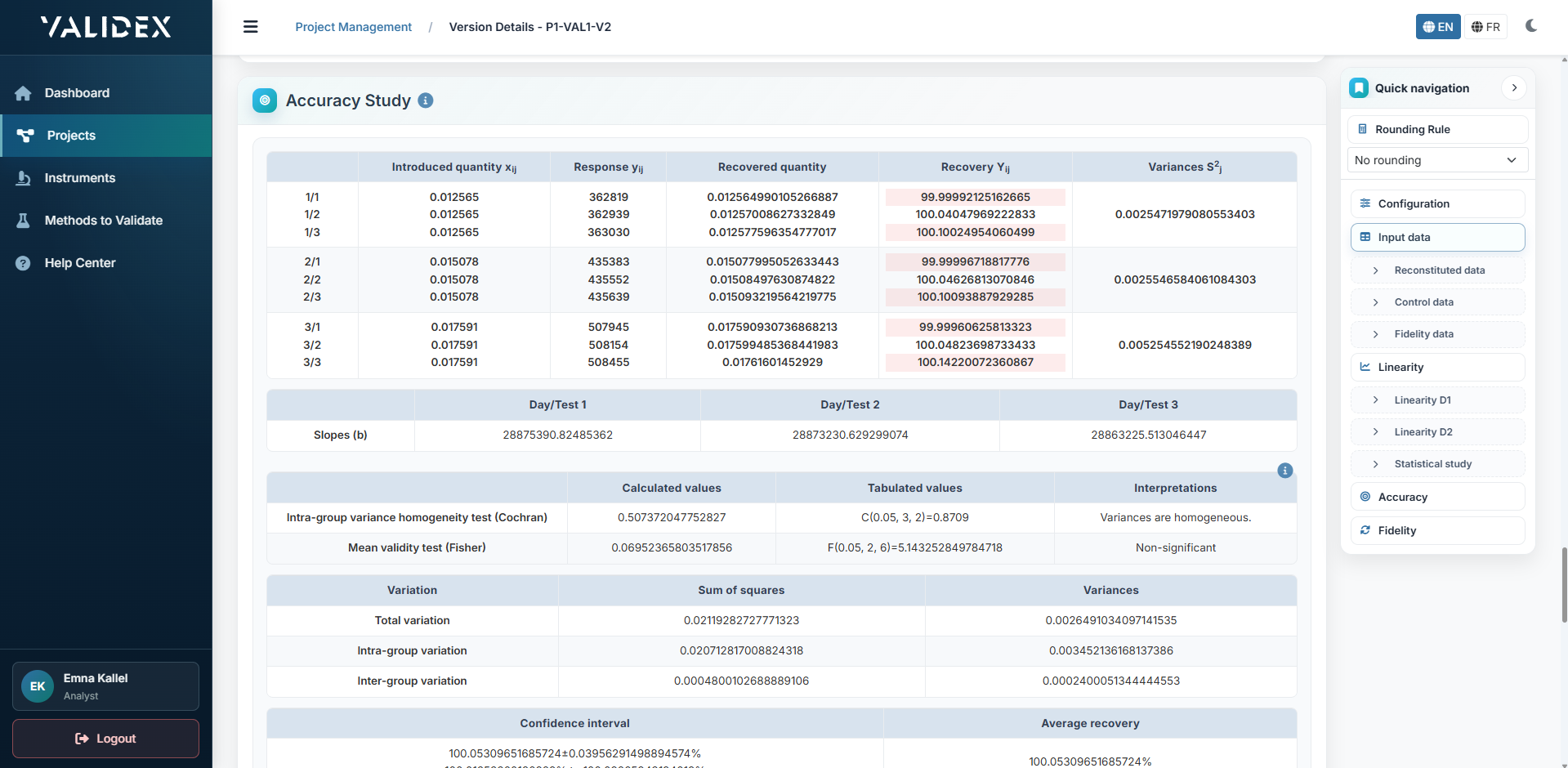Image resolution: width=1568 pixels, height=768 pixels.
Task: Click the page vertical scrollbar
Action: pos(1564,585)
